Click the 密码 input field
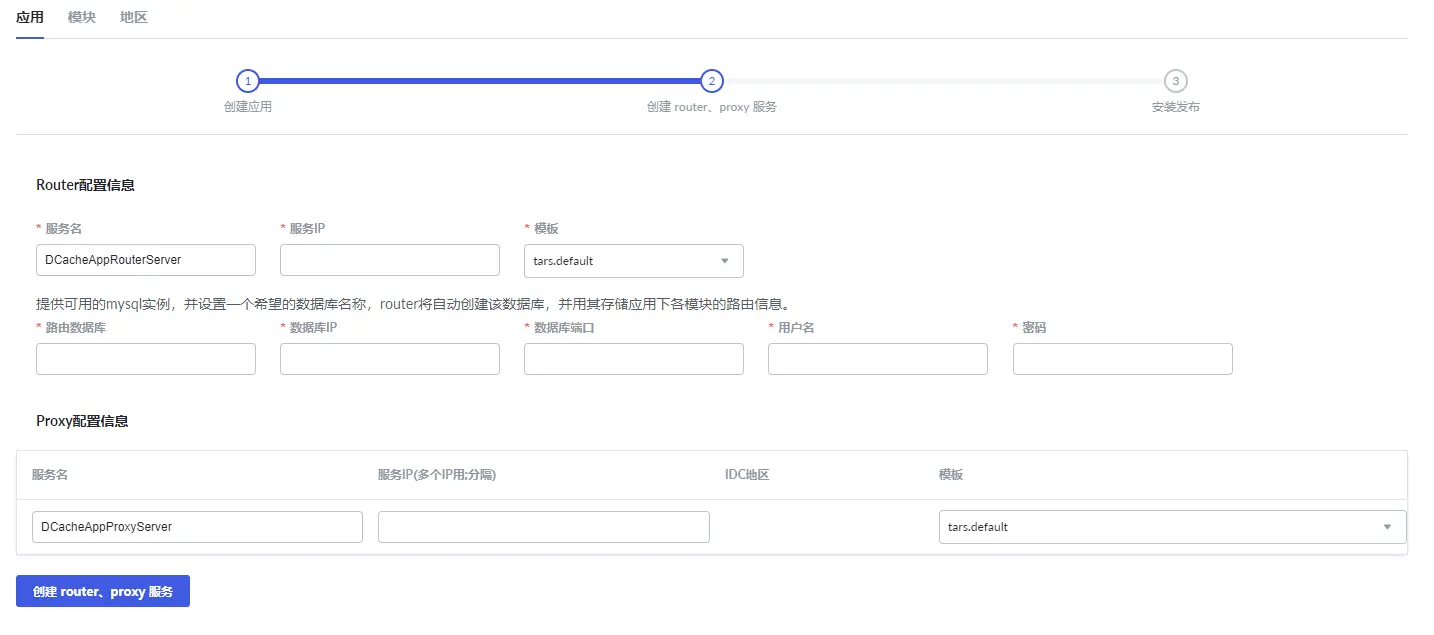Image resolution: width=1434 pixels, height=635 pixels. [x=1123, y=359]
